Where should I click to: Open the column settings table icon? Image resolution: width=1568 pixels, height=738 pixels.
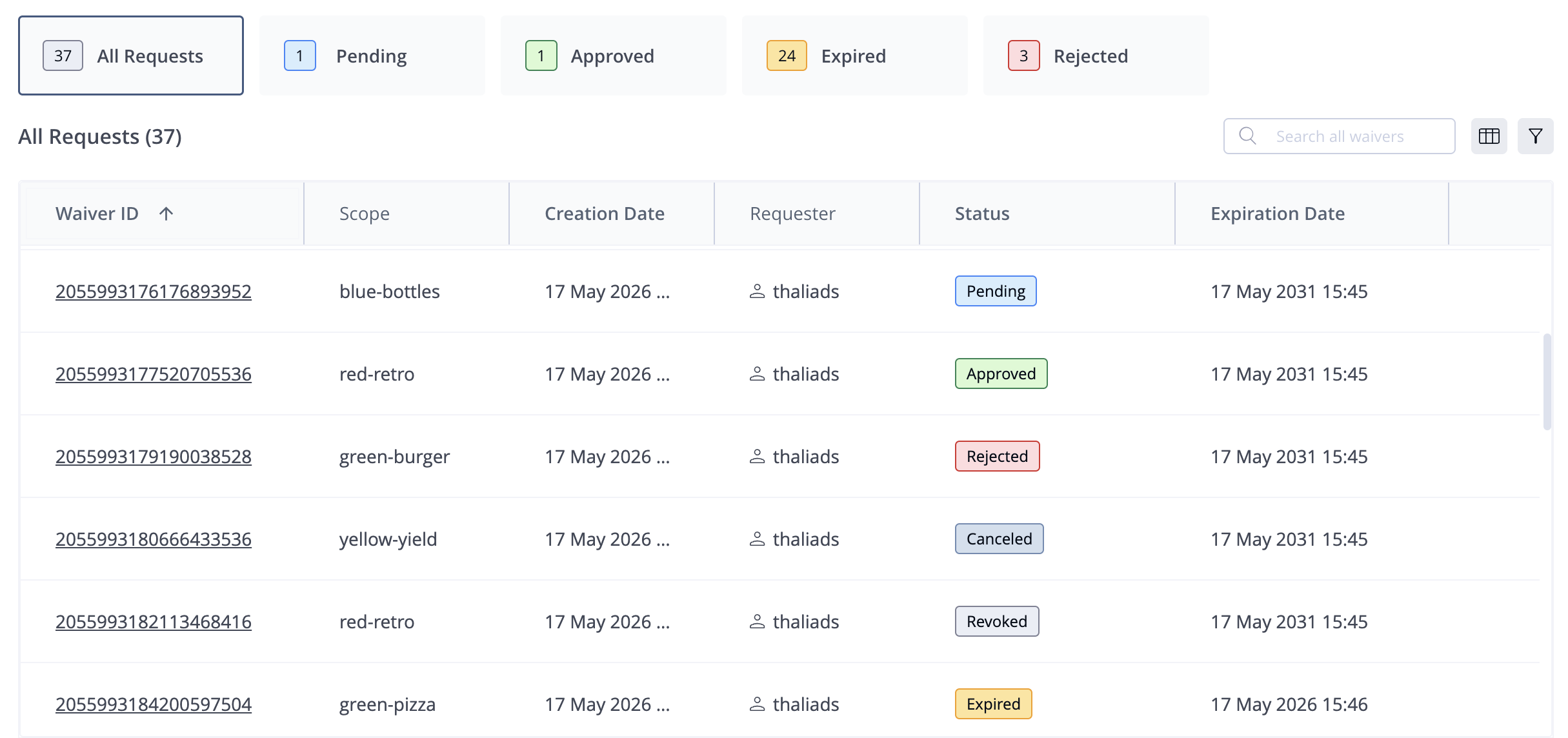1489,136
